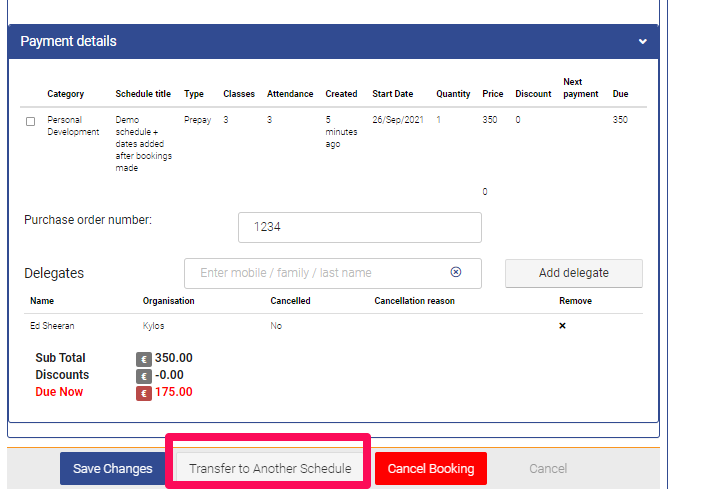Viewport: 727px width, 489px height.
Task: Click the Next payment column header
Action: coord(580,88)
